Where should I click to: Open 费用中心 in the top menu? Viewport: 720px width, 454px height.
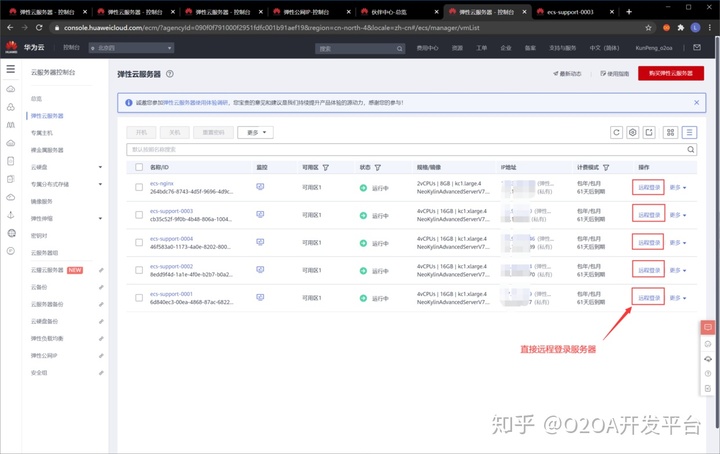coord(427,48)
